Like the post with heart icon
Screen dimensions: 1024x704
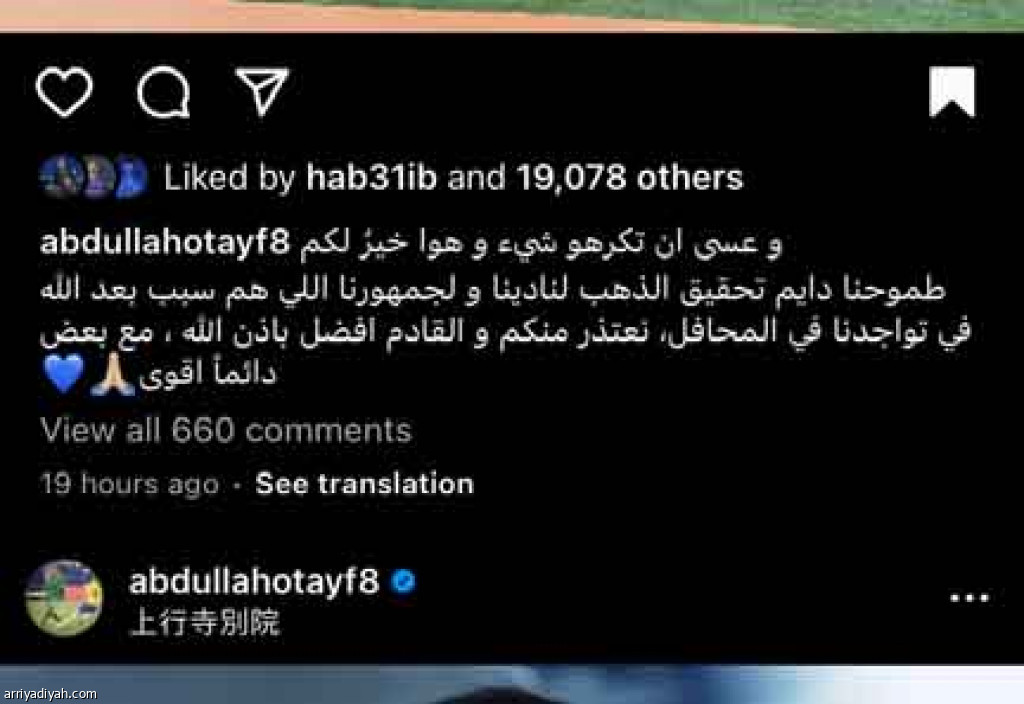click(64, 92)
